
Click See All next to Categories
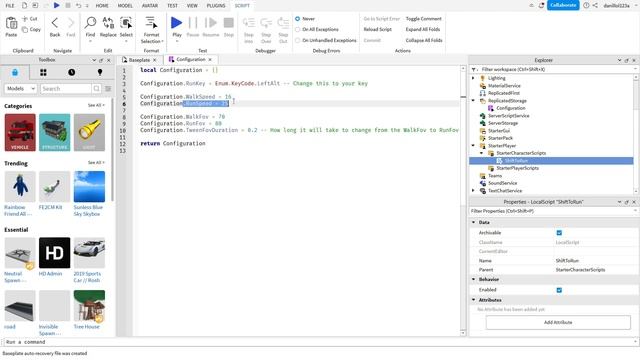coord(96,105)
